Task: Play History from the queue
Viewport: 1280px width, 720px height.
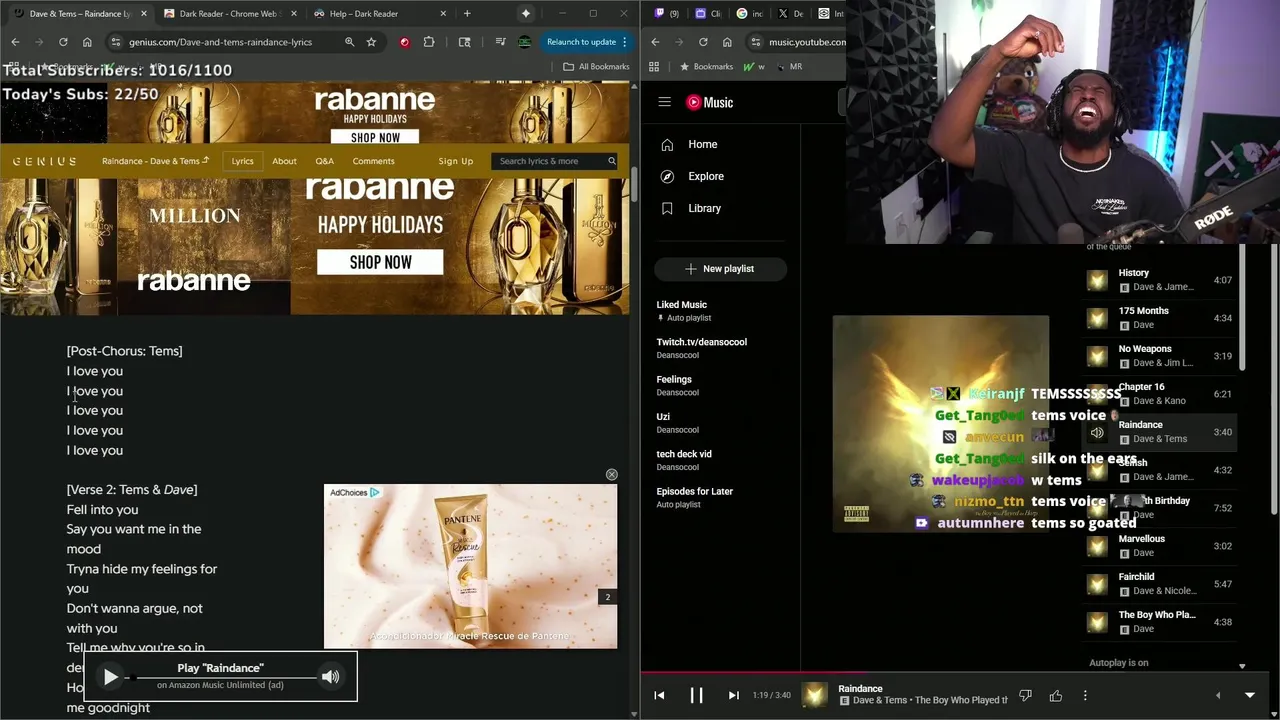Action: 1160,280
